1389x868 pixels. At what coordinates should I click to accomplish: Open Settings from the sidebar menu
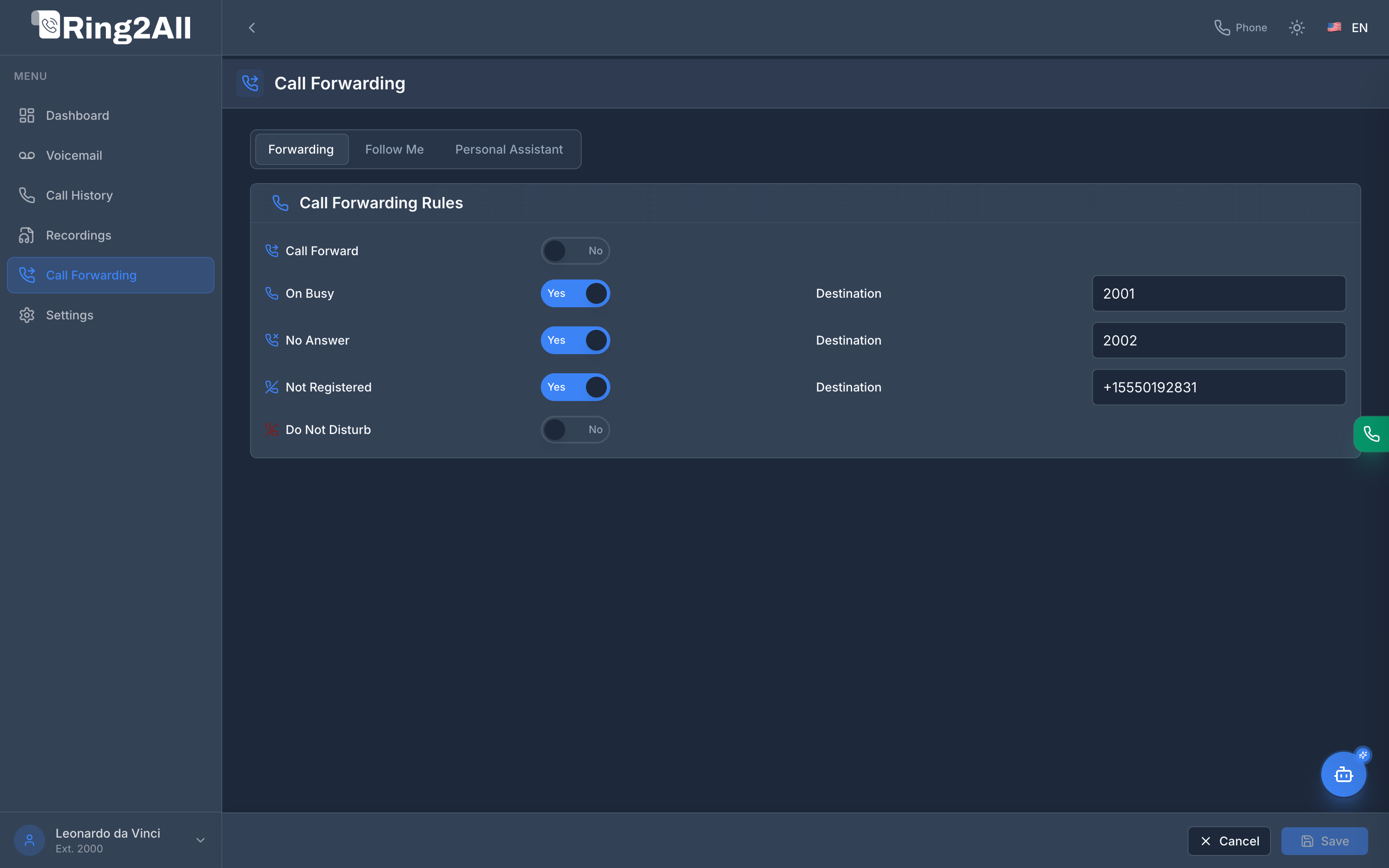[110, 315]
